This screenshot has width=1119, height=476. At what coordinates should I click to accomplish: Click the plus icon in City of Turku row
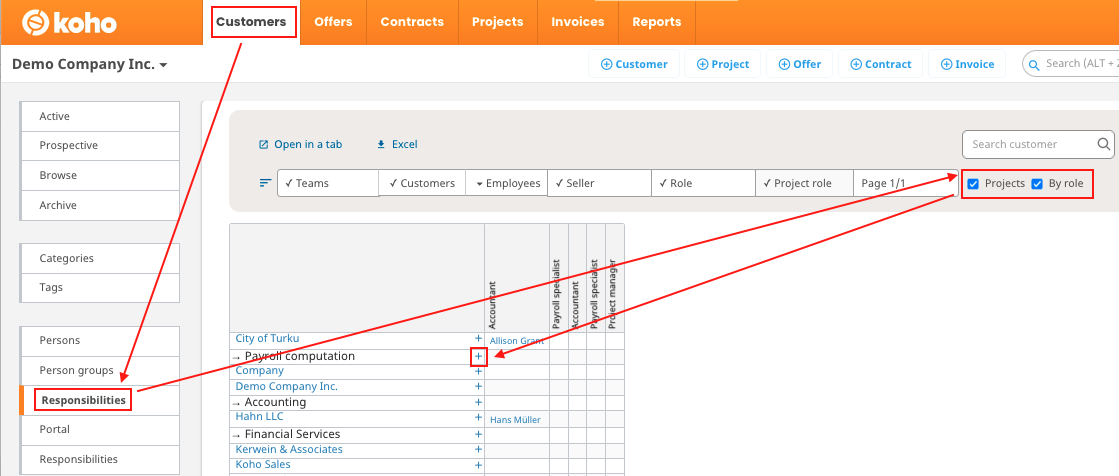[478, 339]
